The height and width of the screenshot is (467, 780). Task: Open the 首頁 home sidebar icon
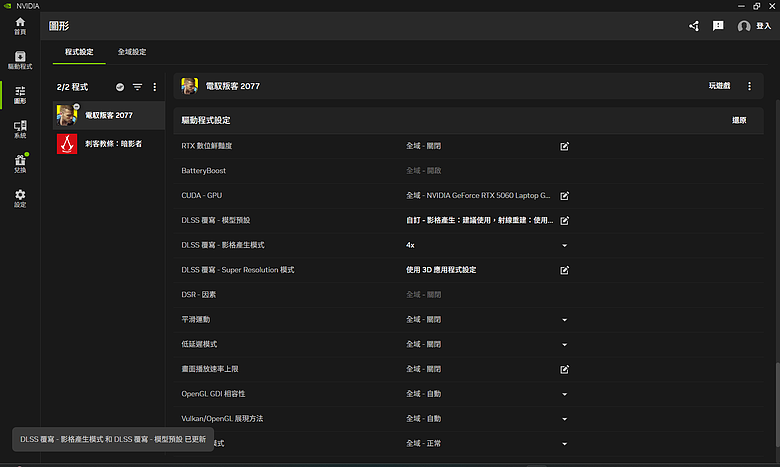coord(20,26)
